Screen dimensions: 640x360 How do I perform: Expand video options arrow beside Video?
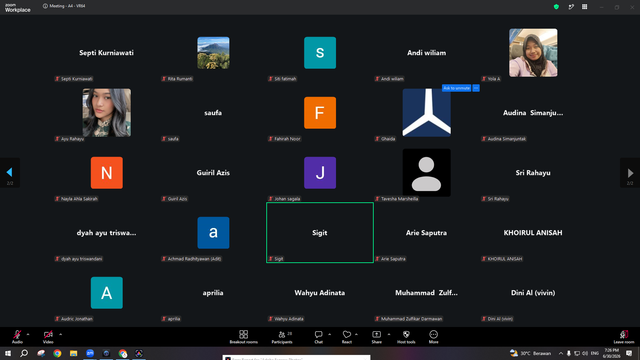click(60, 334)
